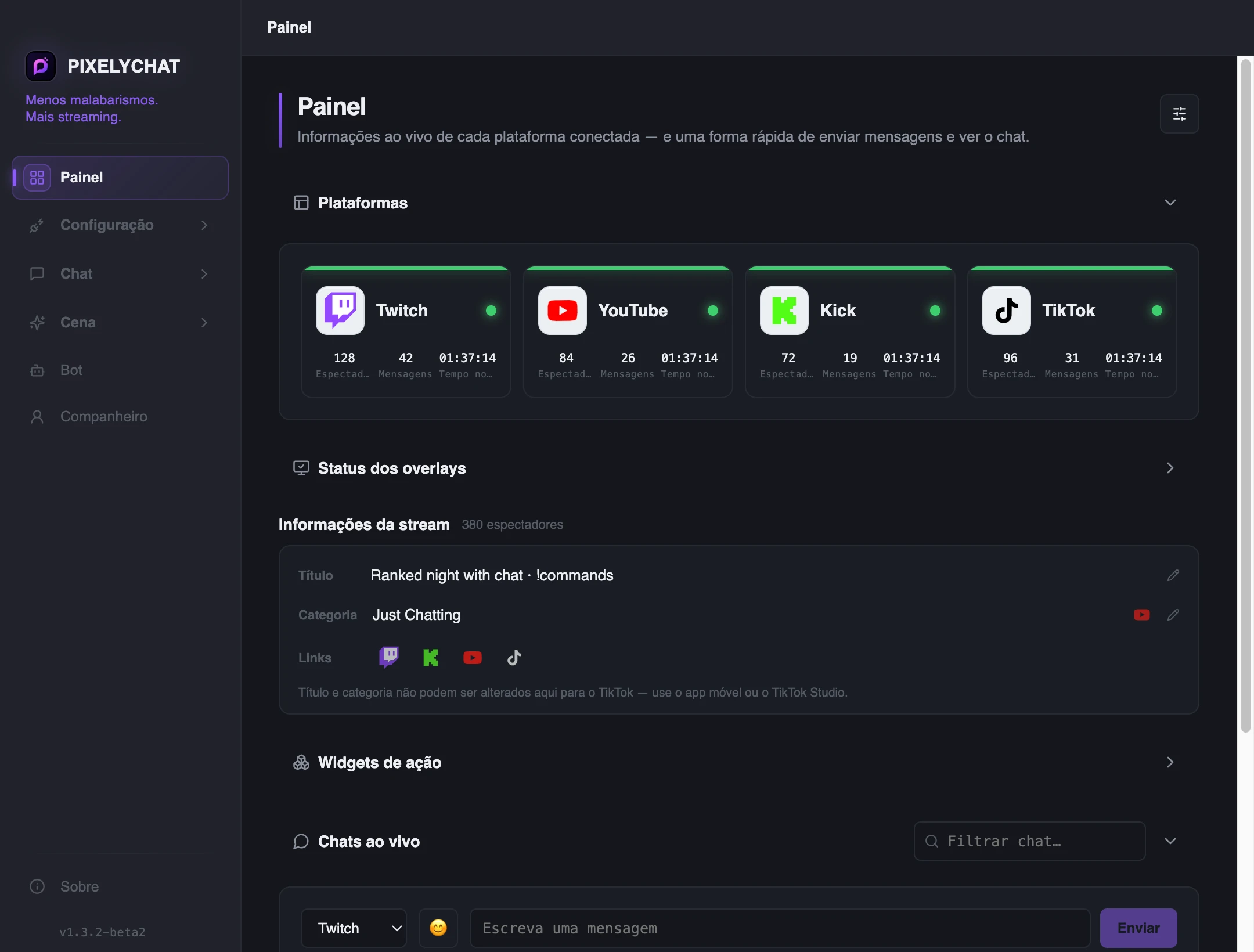Click the v1.3.2-beta2 version label
1254x952 pixels.
tap(102, 932)
